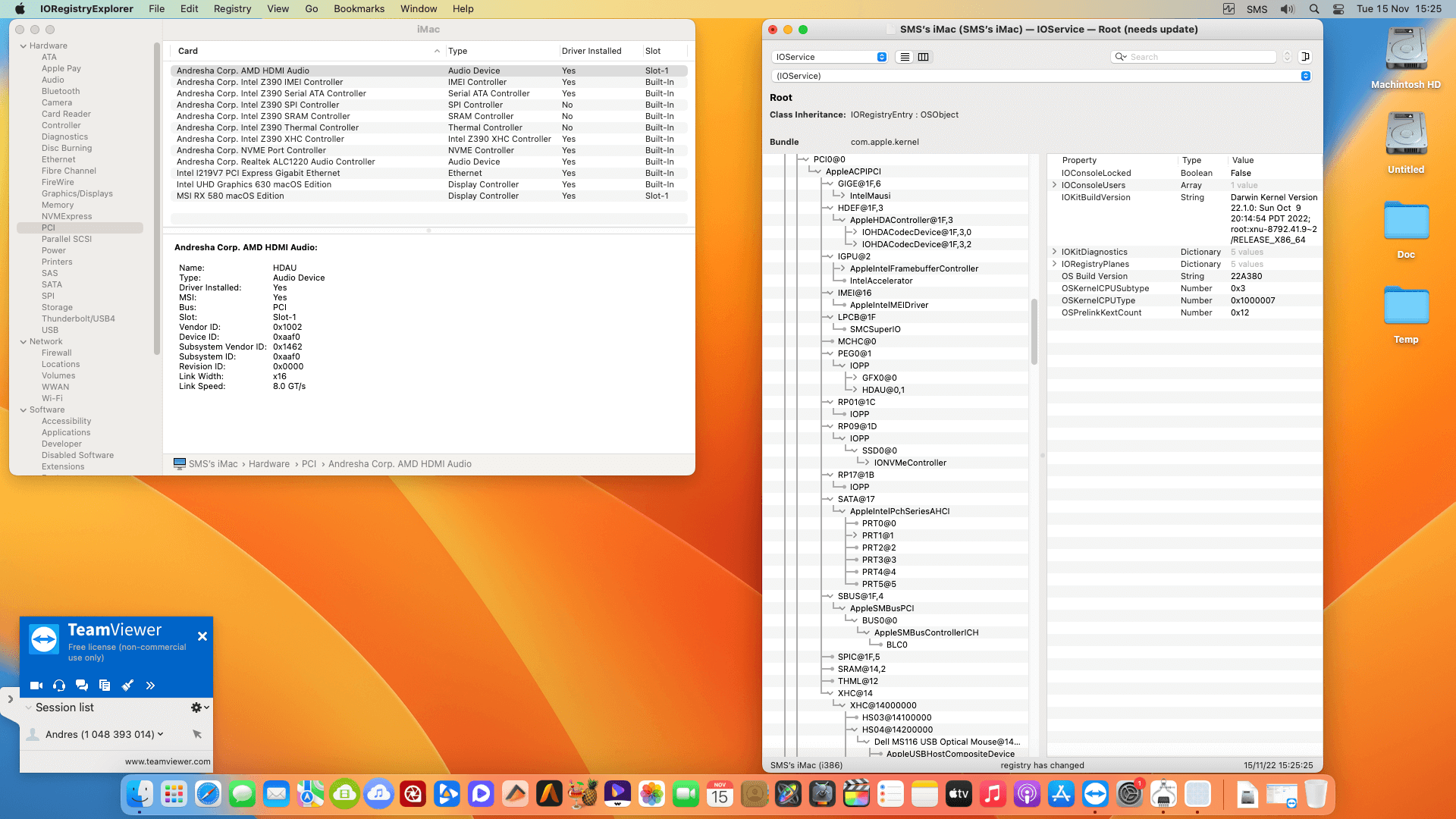Open FaceTime from the dock
1456x819 pixels.
(x=686, y=794)
